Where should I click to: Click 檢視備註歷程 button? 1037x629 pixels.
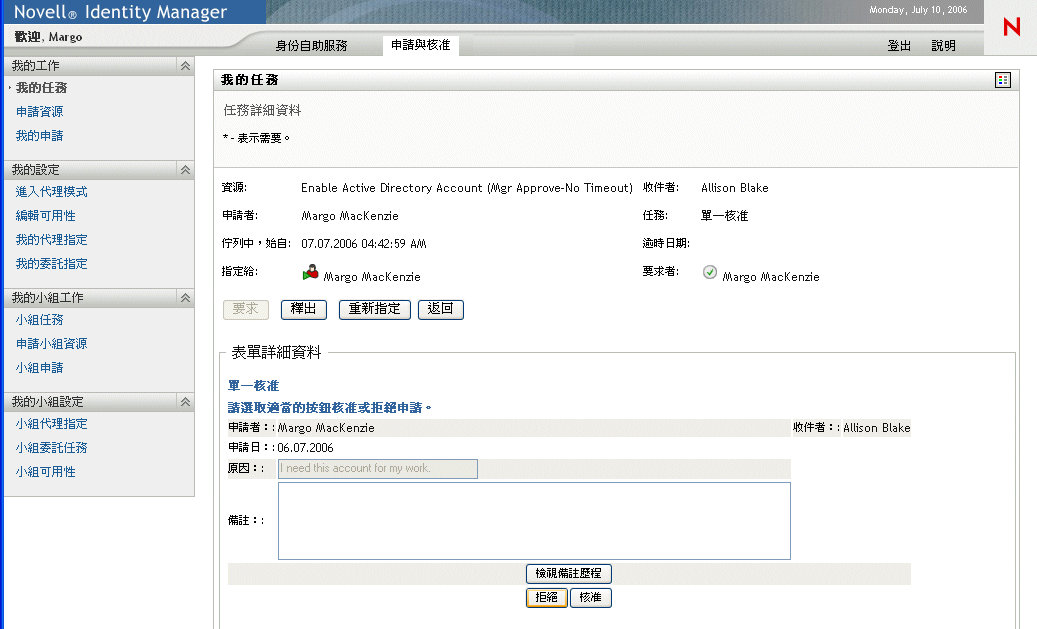[569, 573]
